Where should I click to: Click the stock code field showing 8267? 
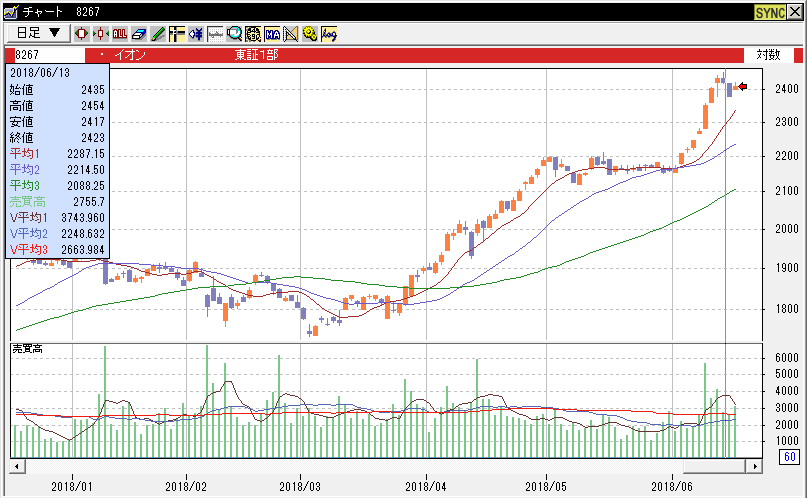point(45,55)
